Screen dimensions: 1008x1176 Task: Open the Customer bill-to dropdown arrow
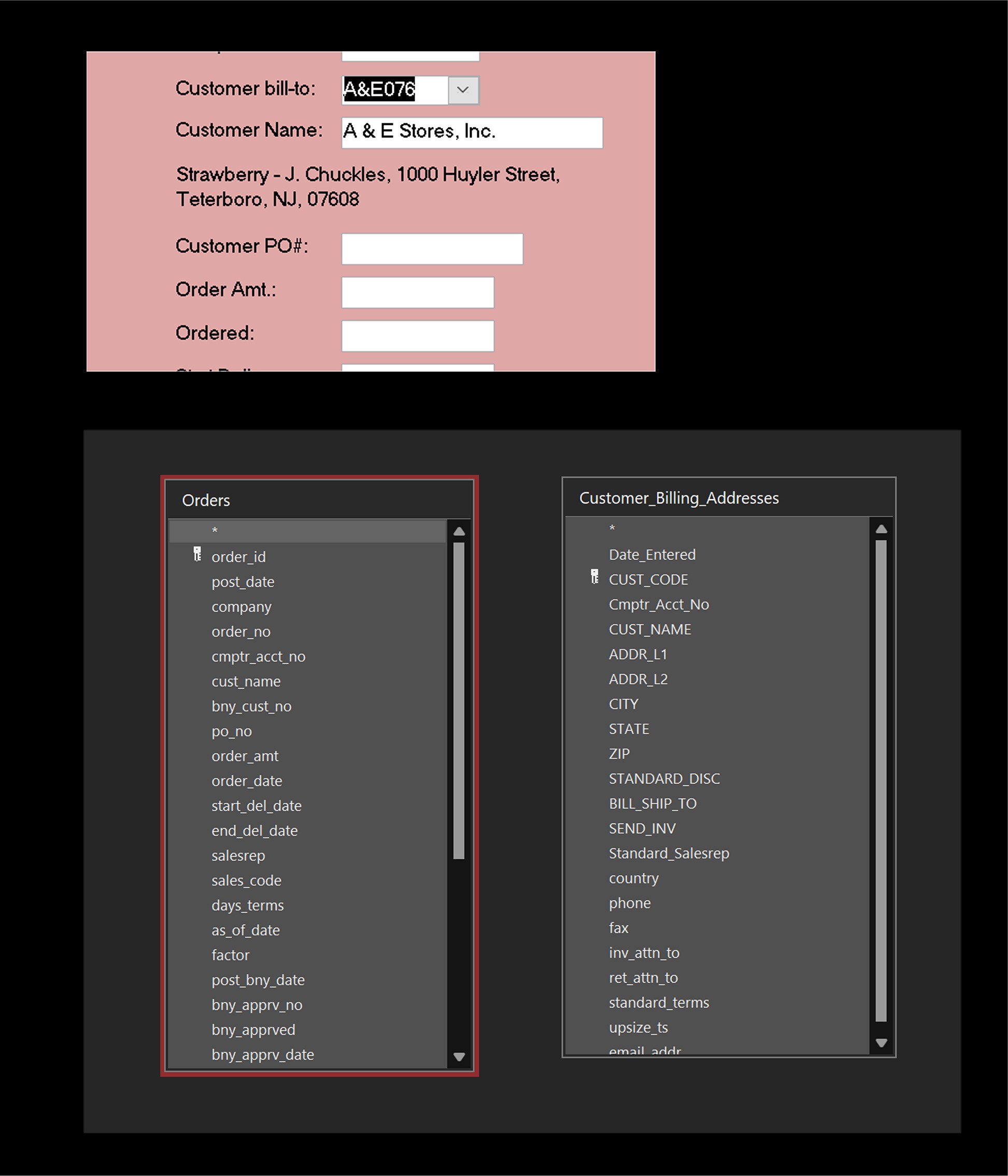[463, 90]
